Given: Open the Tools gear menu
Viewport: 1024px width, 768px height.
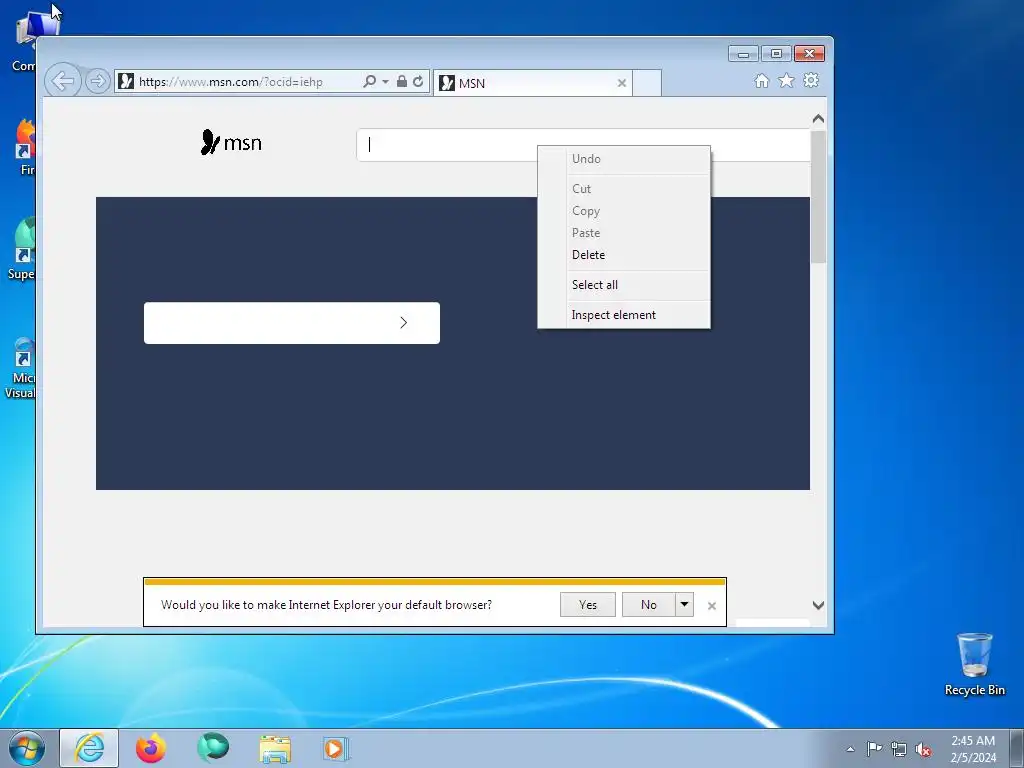Looking at the screenshot, I should [x=811, y=80].
